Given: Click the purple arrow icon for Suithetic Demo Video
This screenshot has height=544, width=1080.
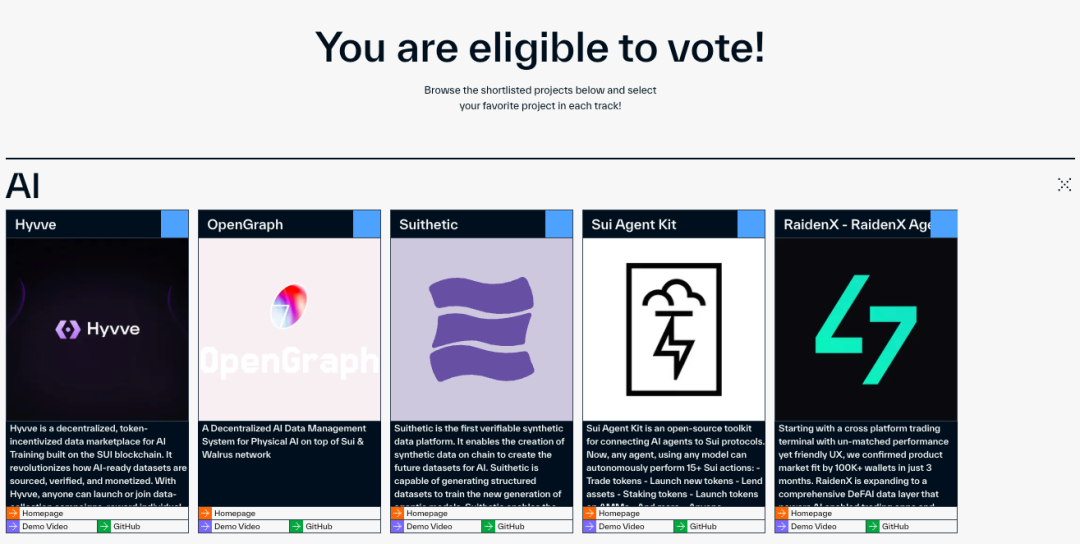Looking at the screenshot, I should (396, 526).
